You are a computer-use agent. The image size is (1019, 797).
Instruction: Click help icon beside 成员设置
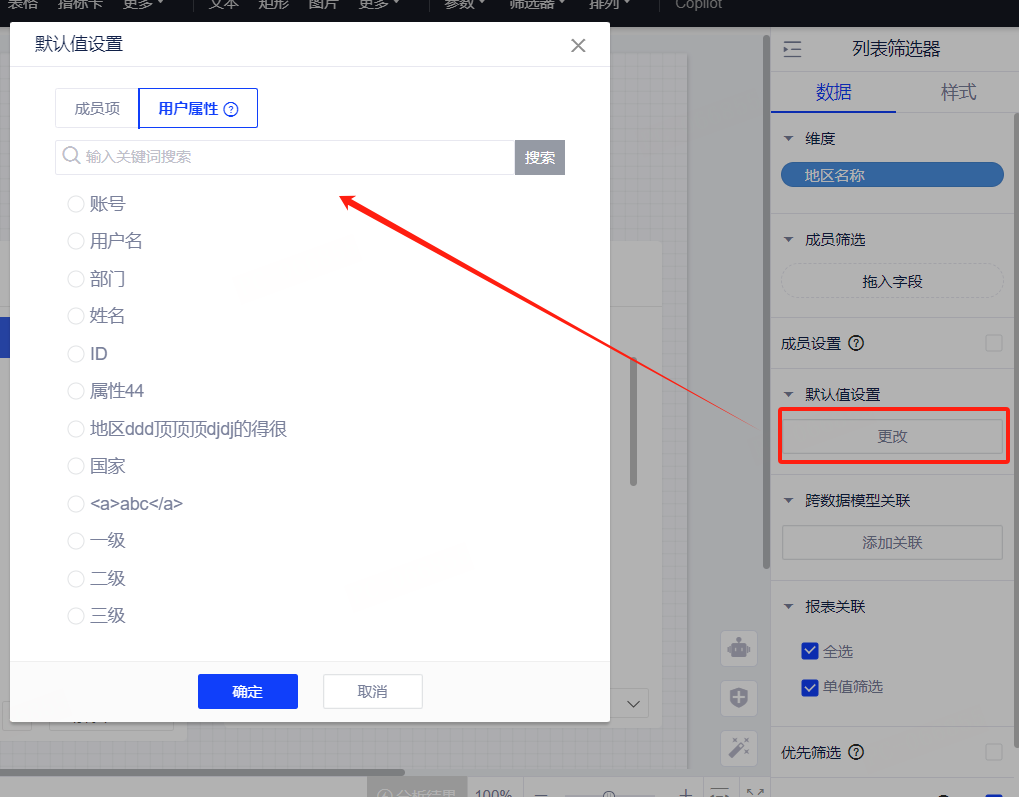coord(856,343)
